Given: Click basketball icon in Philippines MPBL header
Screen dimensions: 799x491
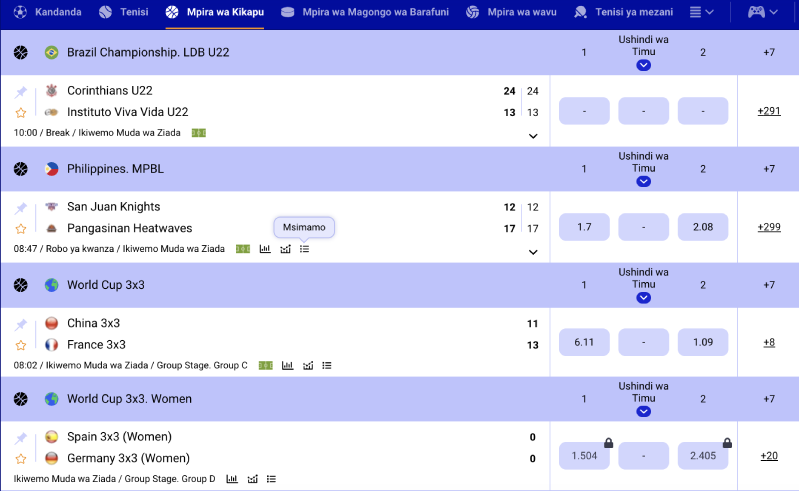Looking at the screenshot, I should [21, 169].
